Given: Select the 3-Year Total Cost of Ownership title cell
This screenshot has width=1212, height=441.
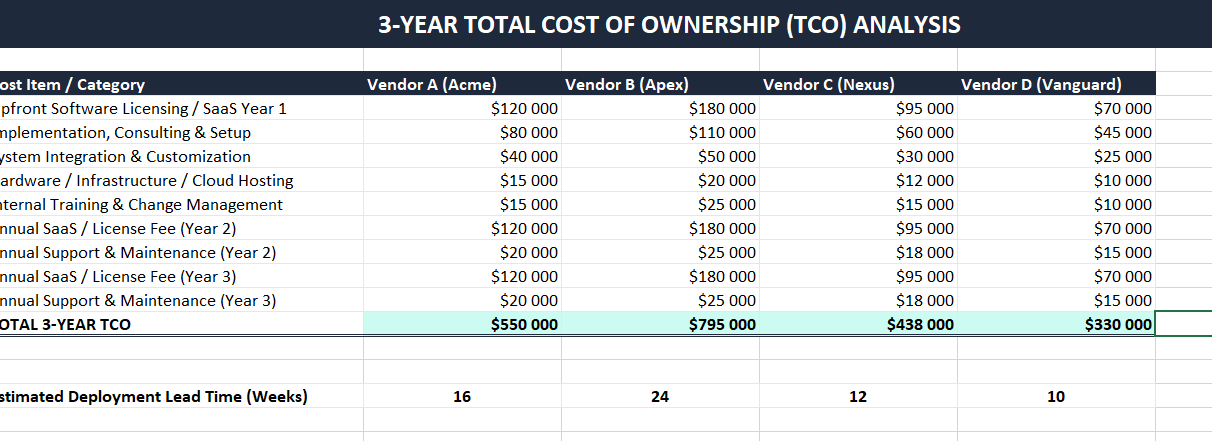Looking at the screenshot, I should [606, 24].
